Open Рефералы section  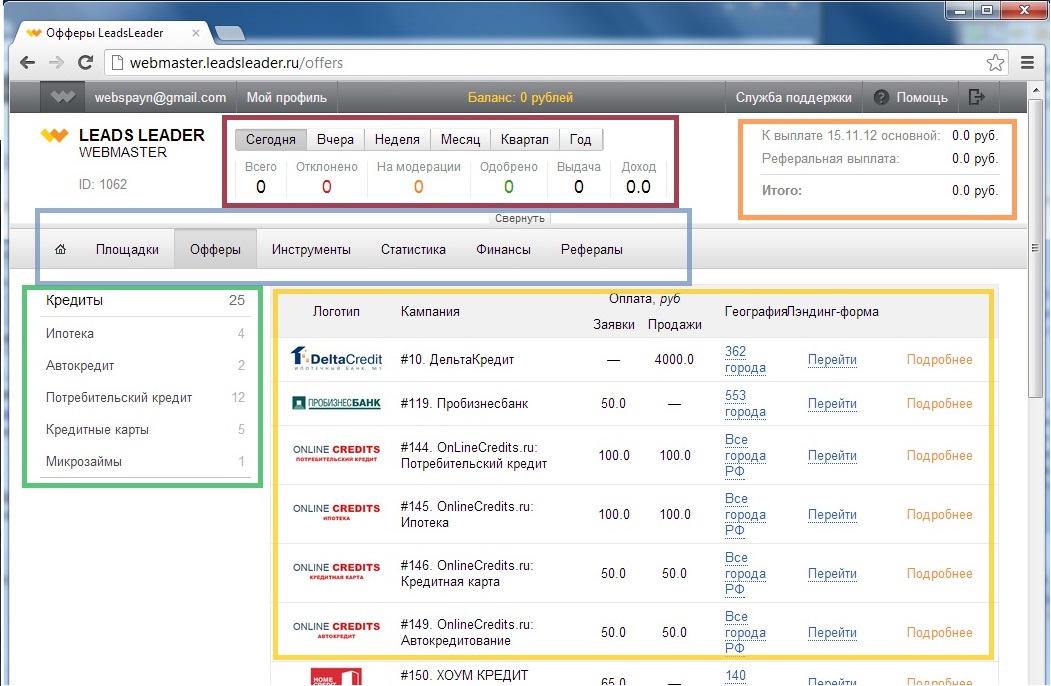[x=592, y=249]
